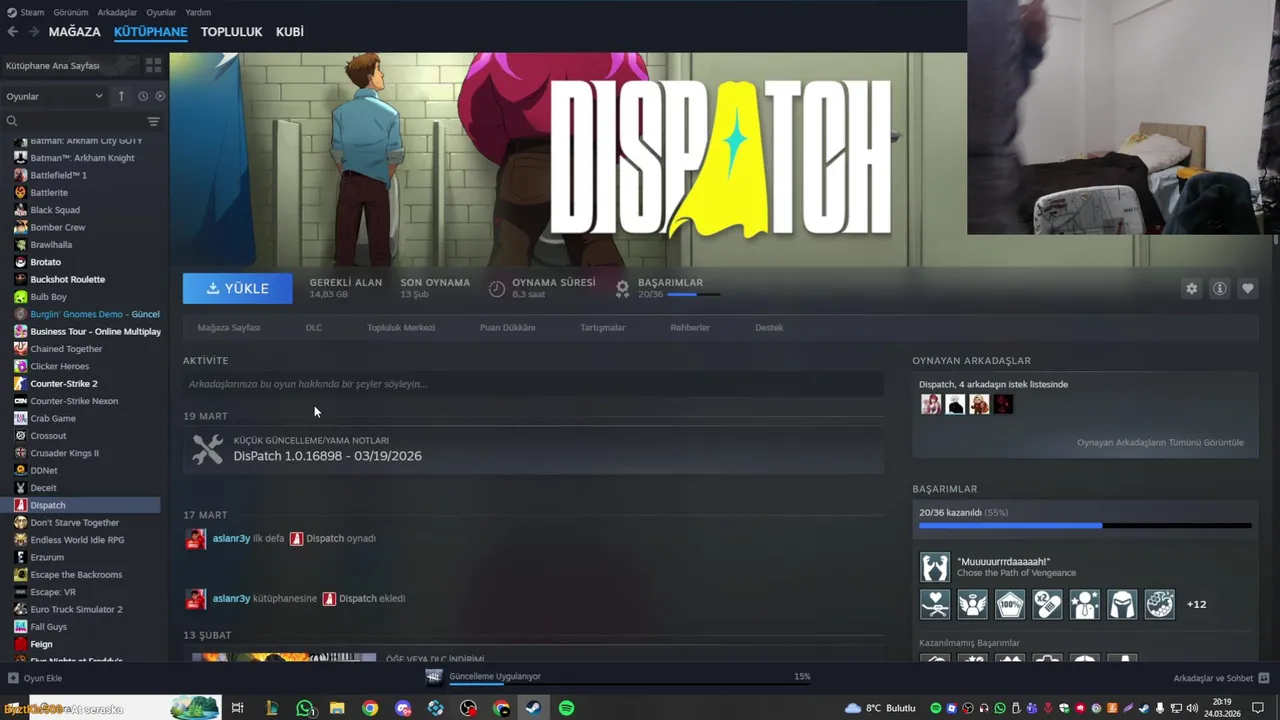Click the activity comment input field
Viewport: 1280px width, 720px height.
tap(533, 384)
